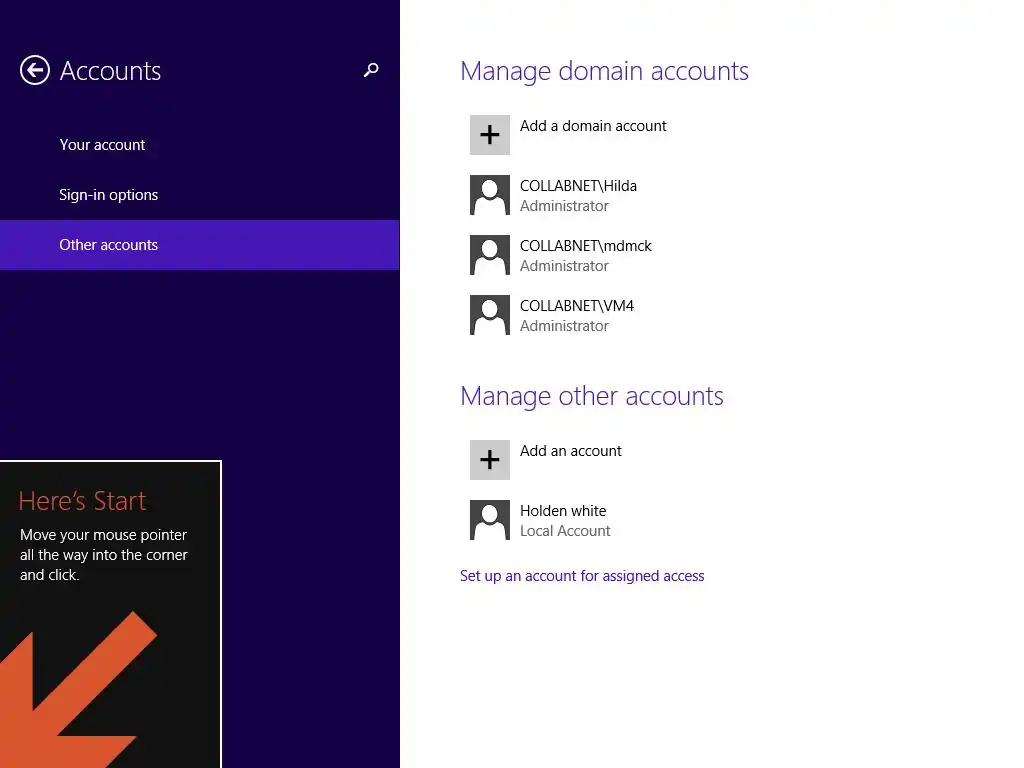Click the Manage other accounts heading

[592, 396]
